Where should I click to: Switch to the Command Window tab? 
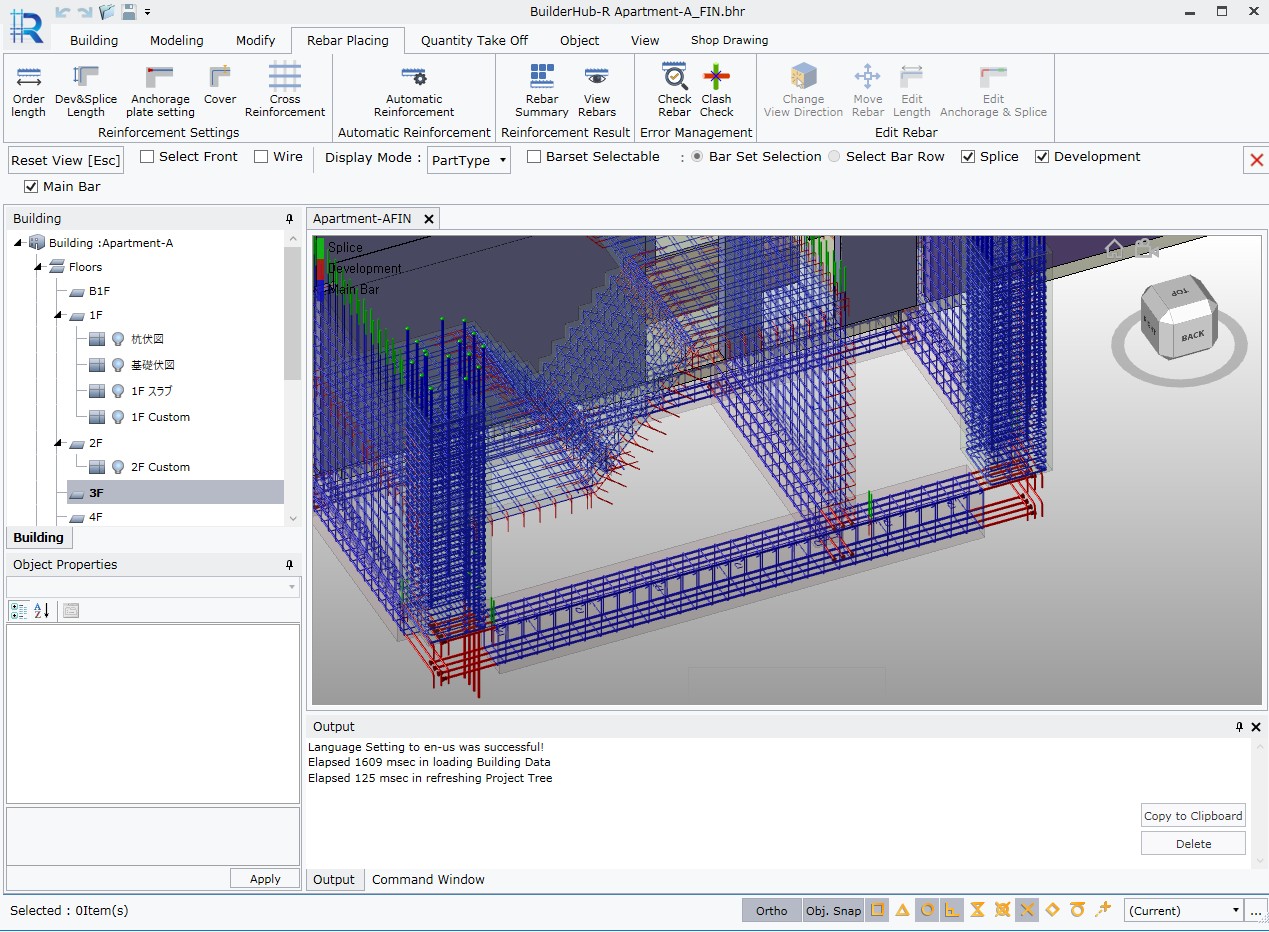coord(428,880)
